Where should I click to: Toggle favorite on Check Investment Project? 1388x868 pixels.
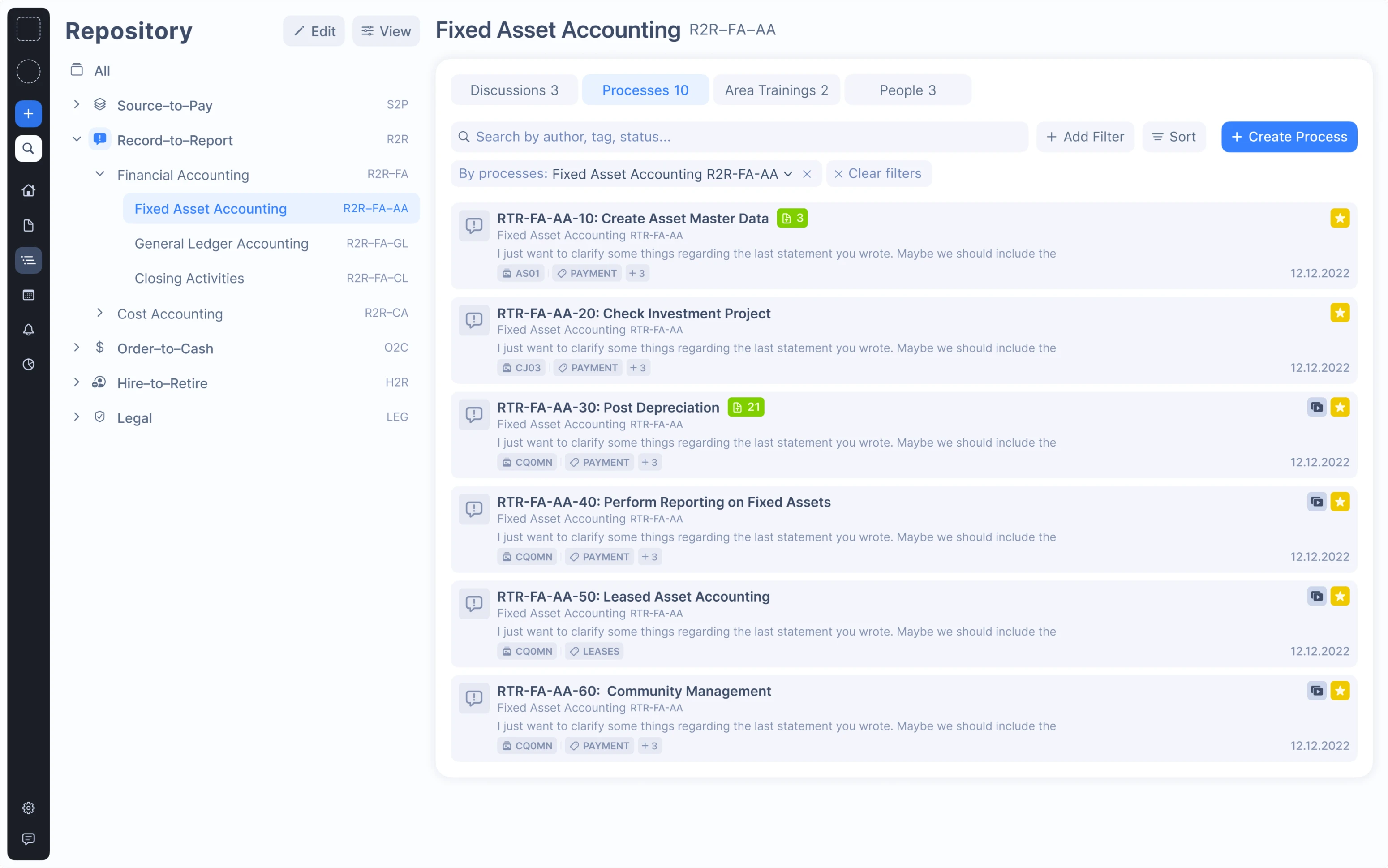click(x=1340, y=312)
